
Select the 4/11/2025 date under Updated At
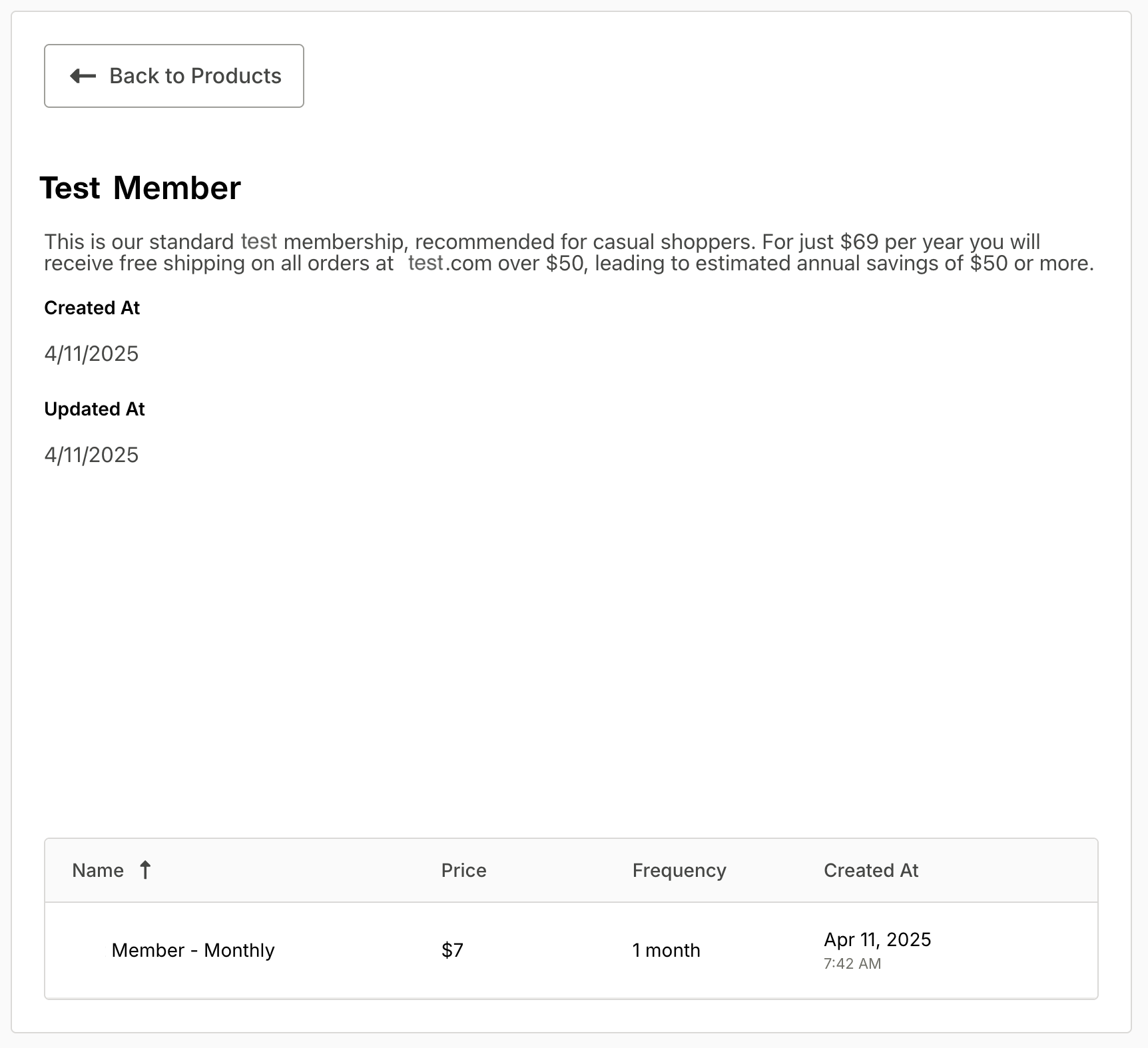[91, 455]
